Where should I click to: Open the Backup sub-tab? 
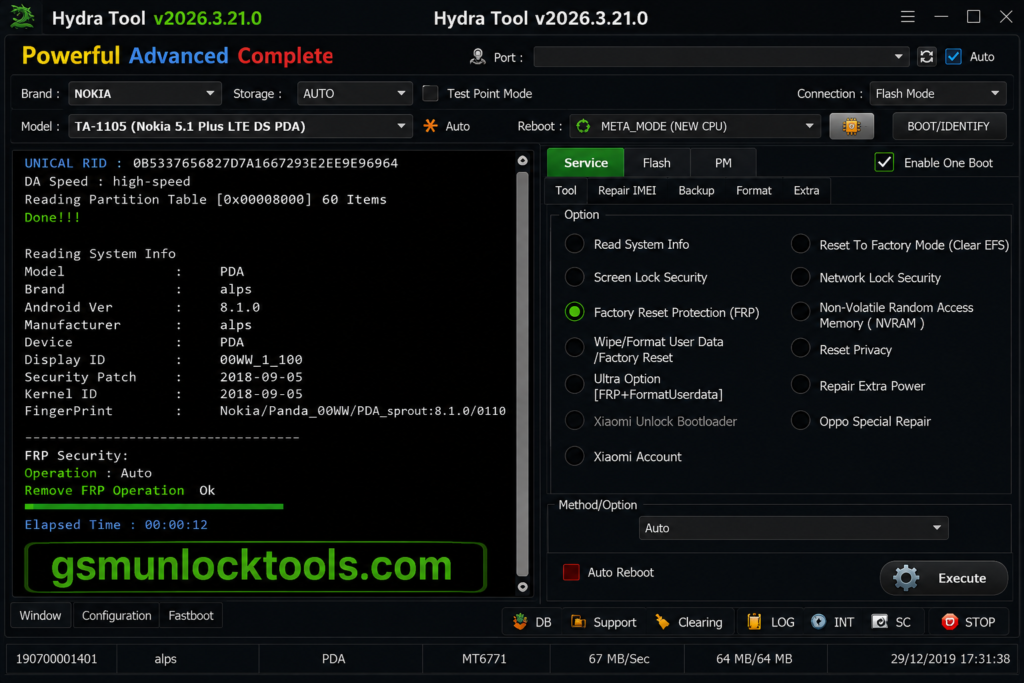pyautogui.click(x=696, y=191)
